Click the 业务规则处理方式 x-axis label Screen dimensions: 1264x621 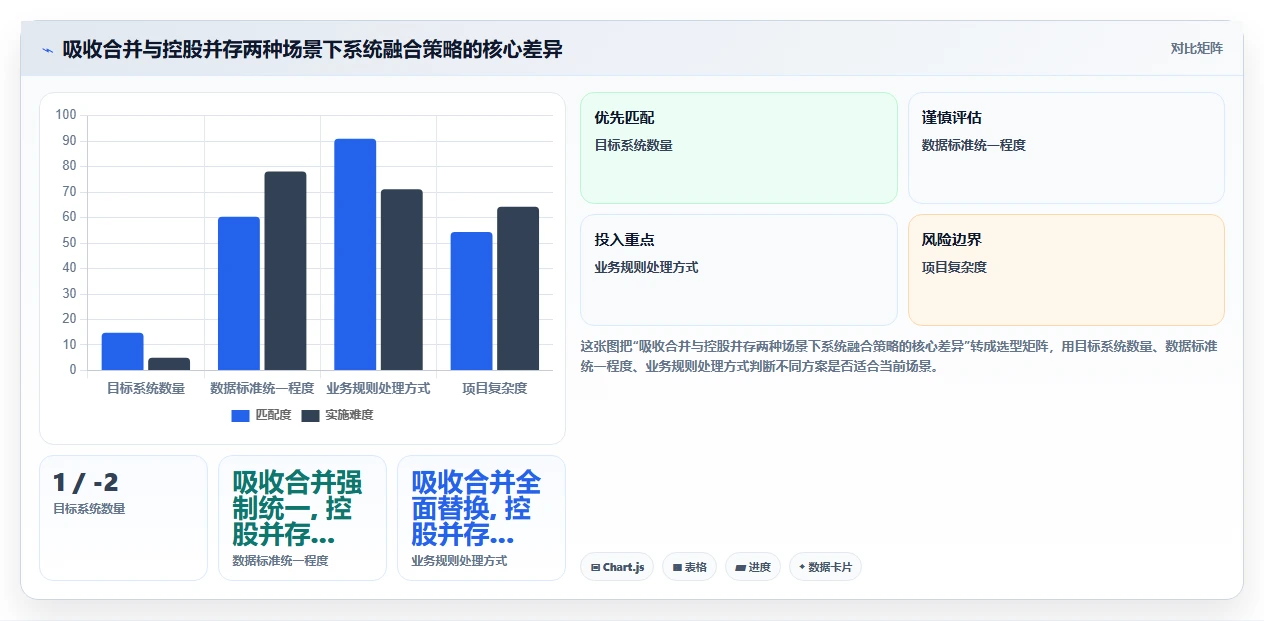pyautogui.click(x=378, y=387)
